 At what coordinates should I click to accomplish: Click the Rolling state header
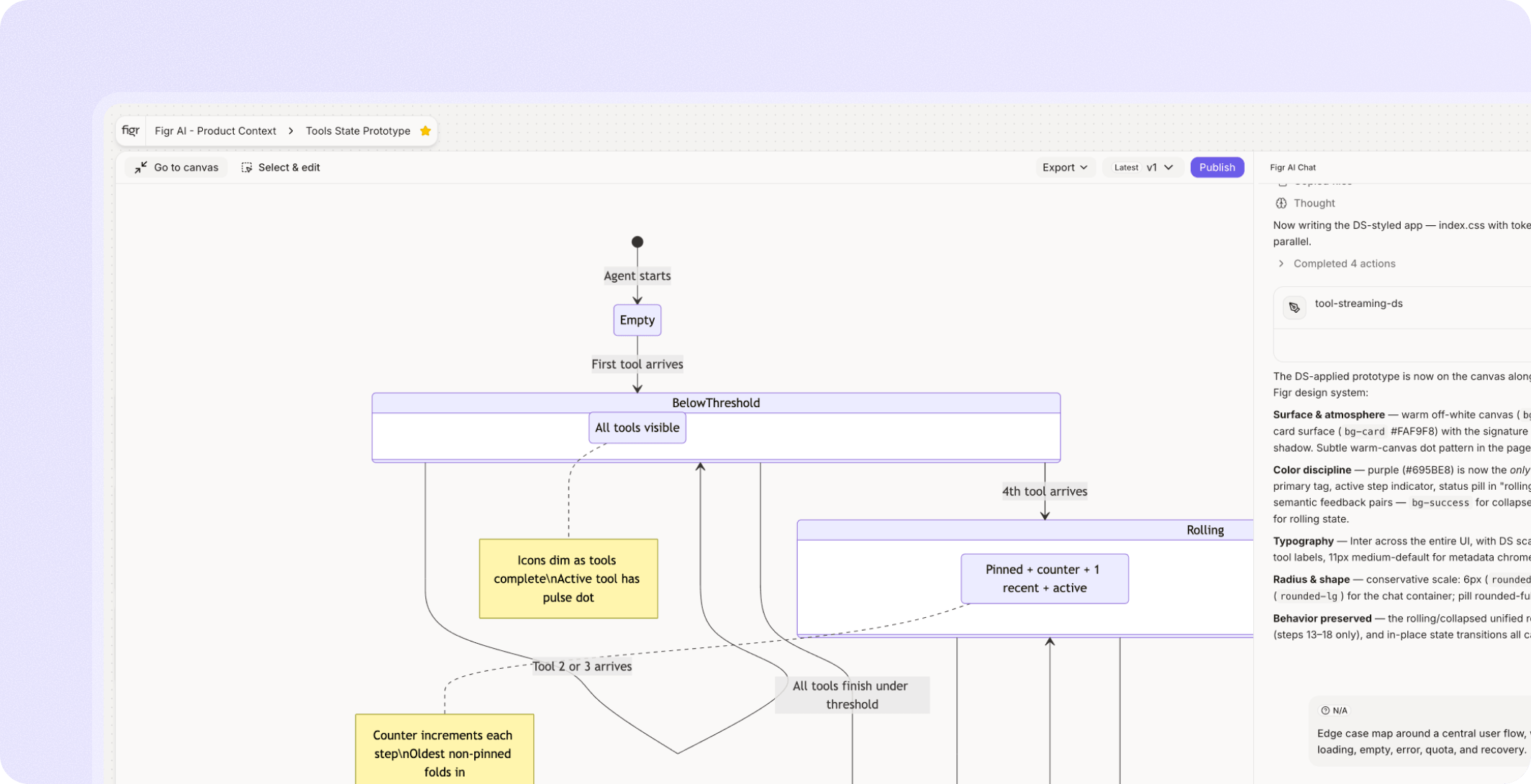[1025, 530]
